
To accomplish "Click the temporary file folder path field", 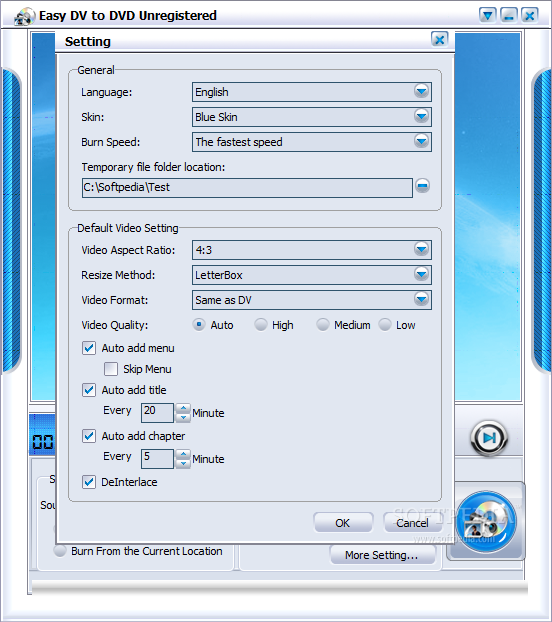I will pos(247,187).
